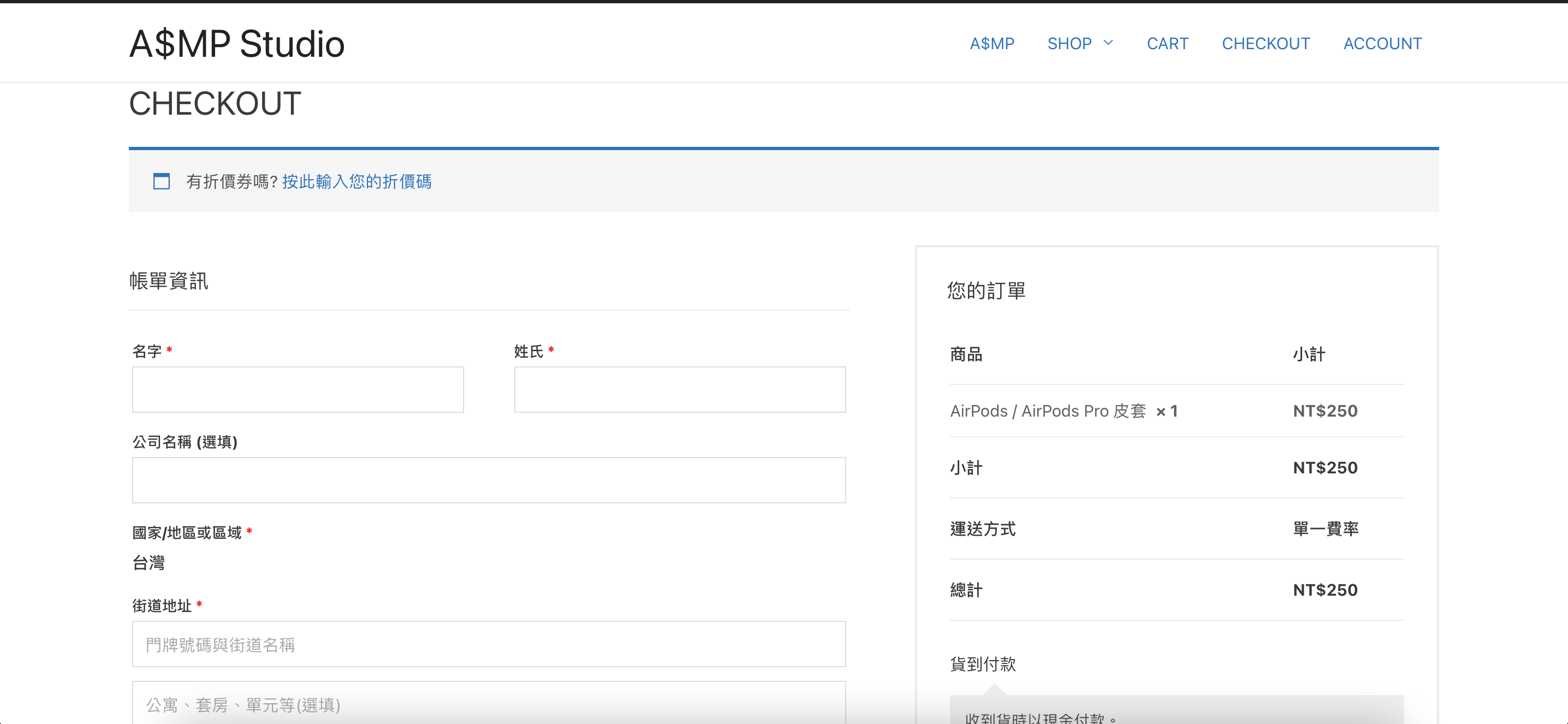Go to the CART page

[x=1167, y=44]
